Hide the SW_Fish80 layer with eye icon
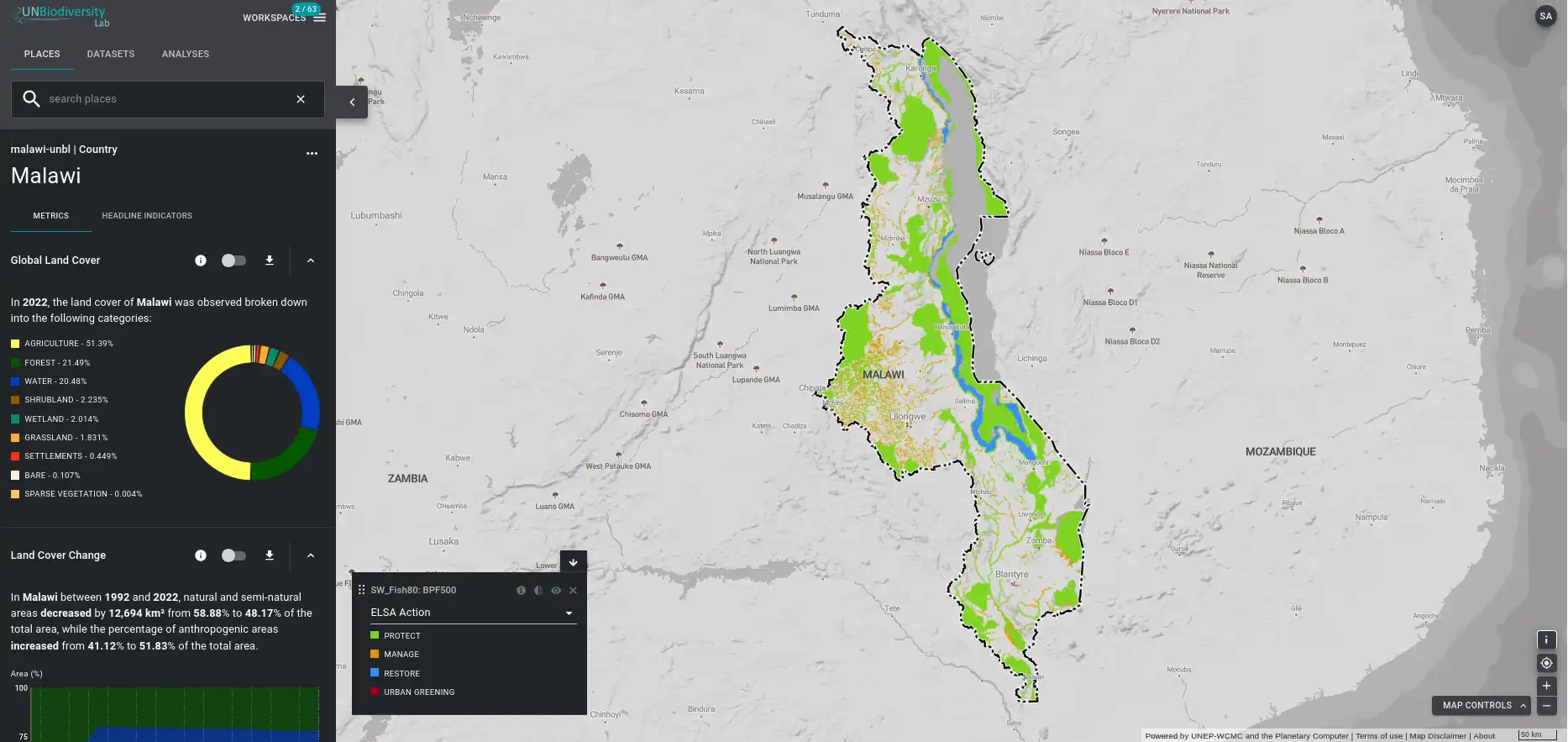The image size is (1568, 742). (x=556, y=591)
